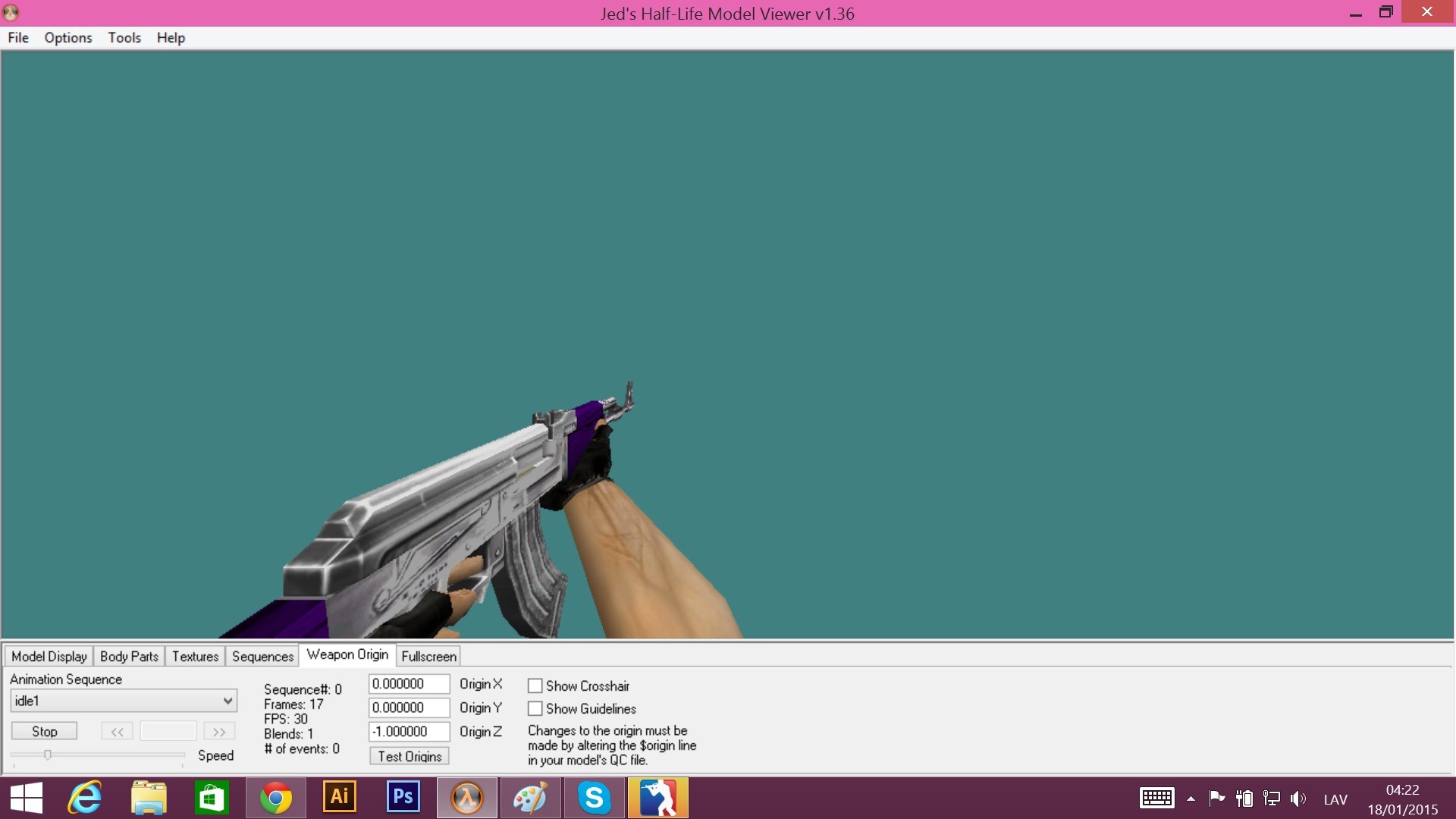
Task: Open the Tools menu
Action: [124, 38]
